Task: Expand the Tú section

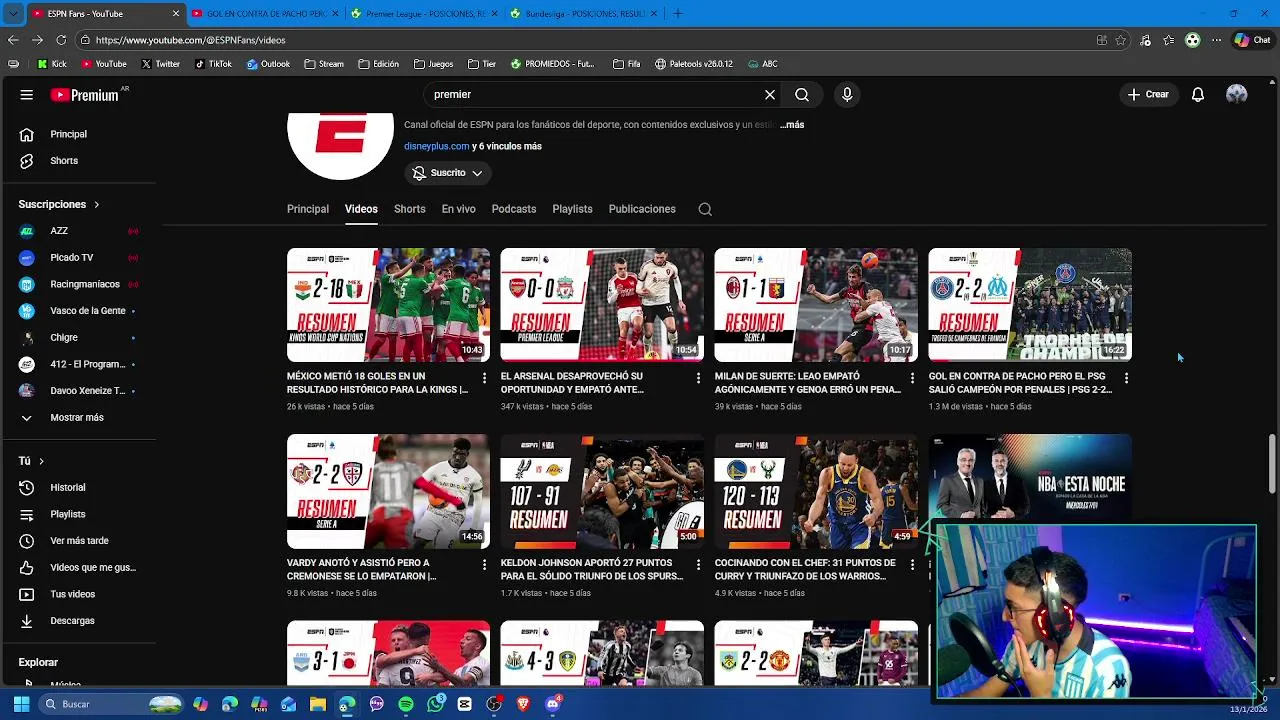Action: 31,461
